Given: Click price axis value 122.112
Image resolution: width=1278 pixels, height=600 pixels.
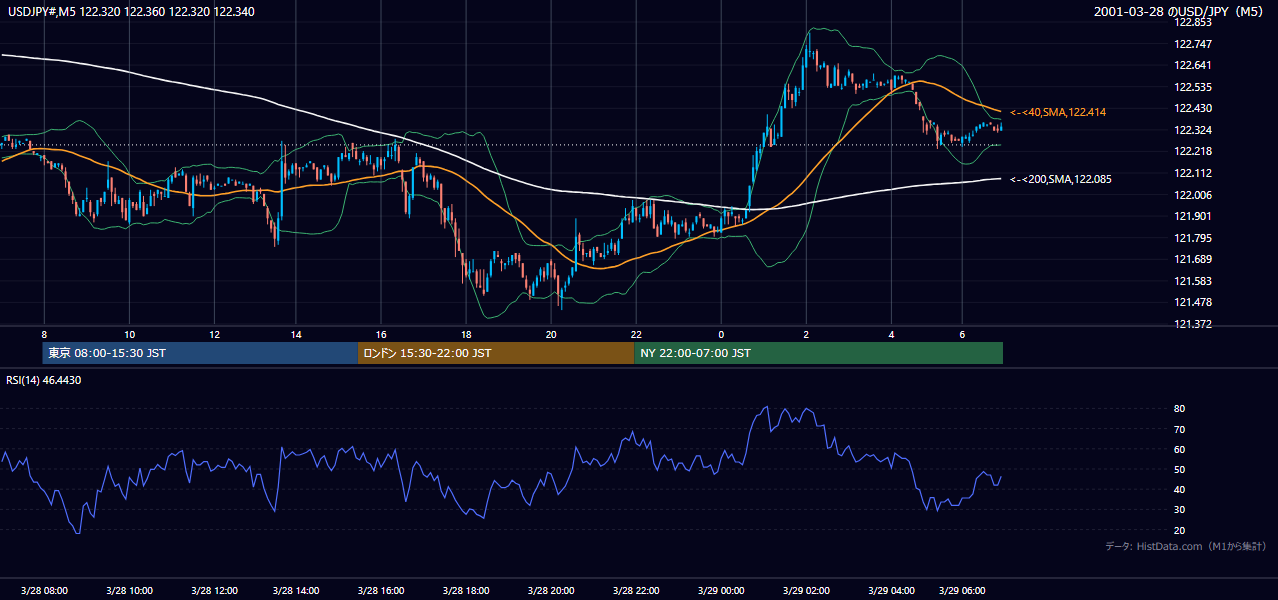Looking at the screenshot, I should [x=1193, y=173].
